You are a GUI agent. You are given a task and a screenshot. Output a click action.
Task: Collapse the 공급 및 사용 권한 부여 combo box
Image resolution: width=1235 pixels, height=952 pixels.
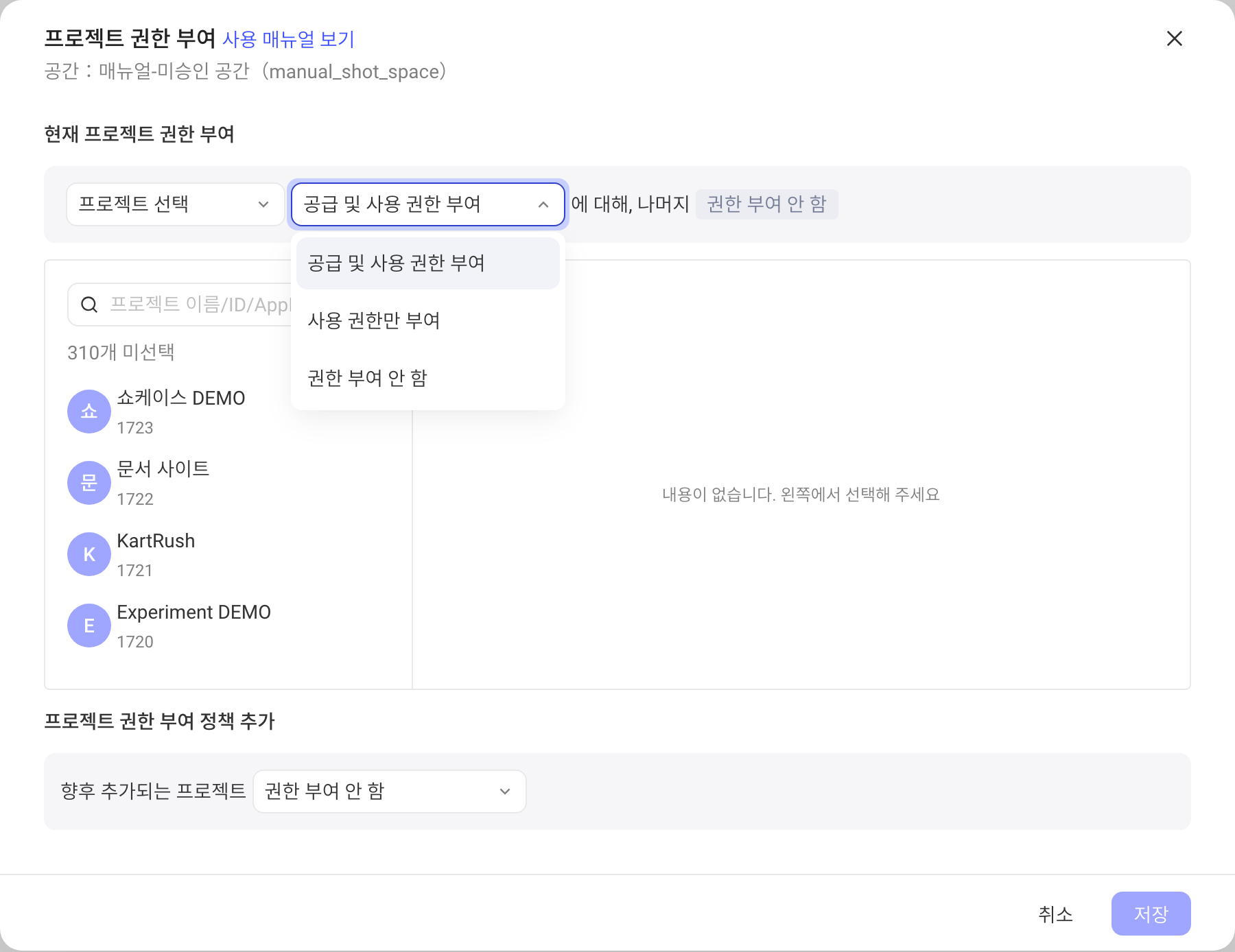click(427, 204)
